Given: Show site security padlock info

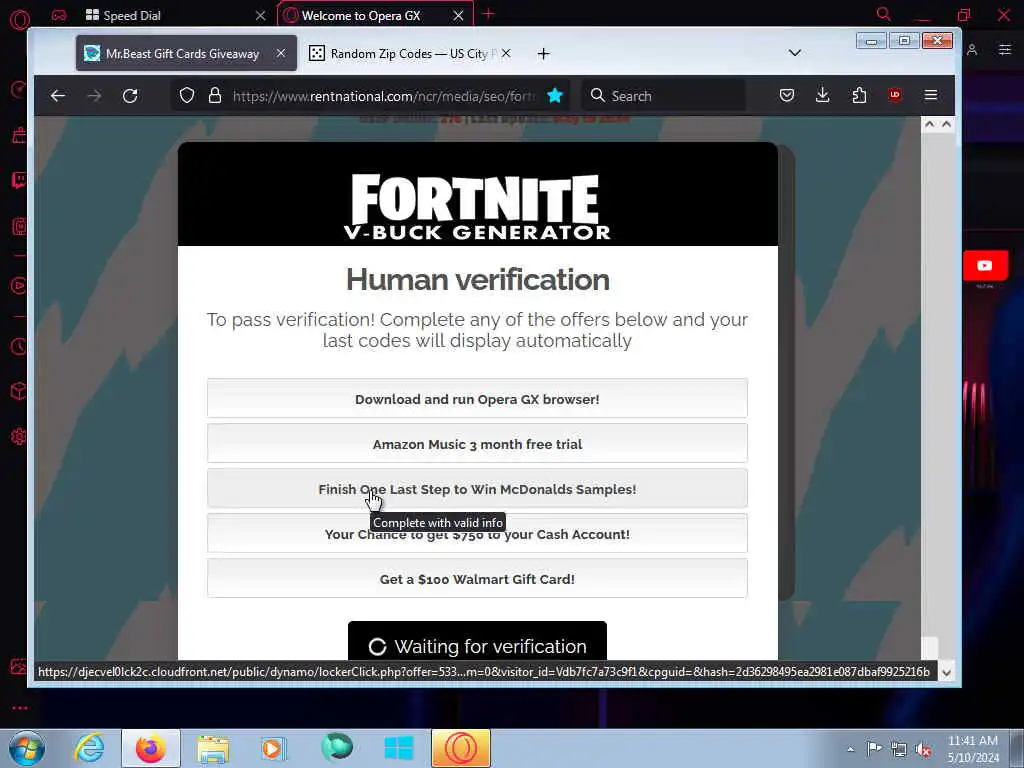Looking at the screenshot, I should (215, 96).
